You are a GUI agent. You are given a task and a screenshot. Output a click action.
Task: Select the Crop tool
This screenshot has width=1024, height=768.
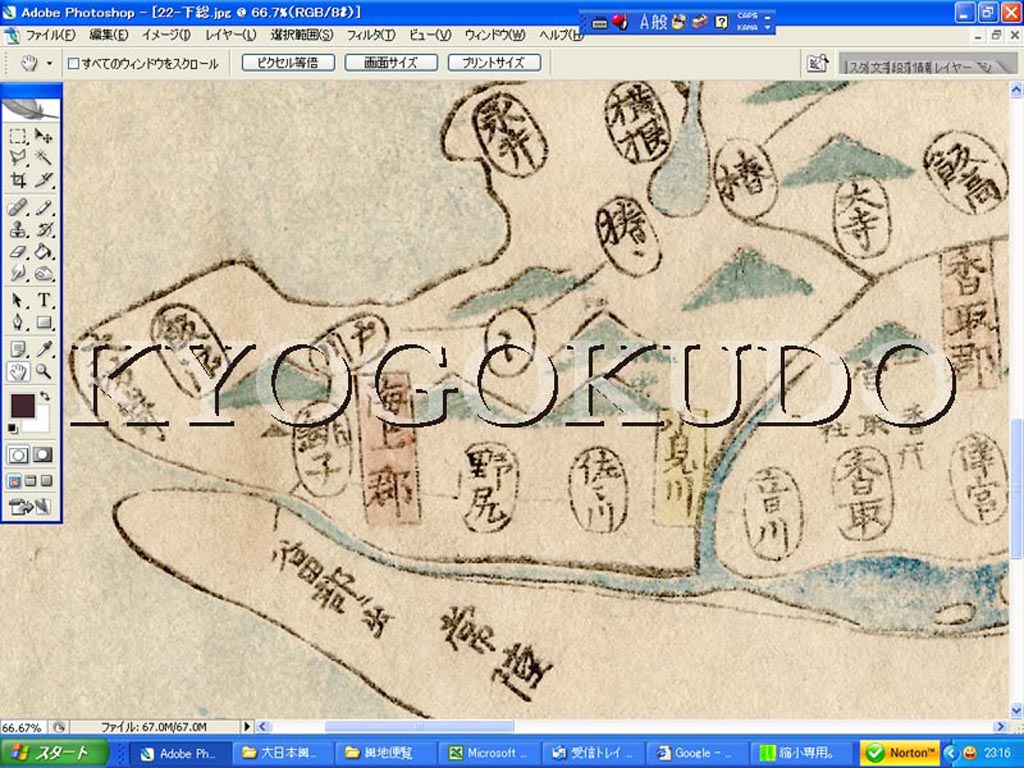coord(18,179)
